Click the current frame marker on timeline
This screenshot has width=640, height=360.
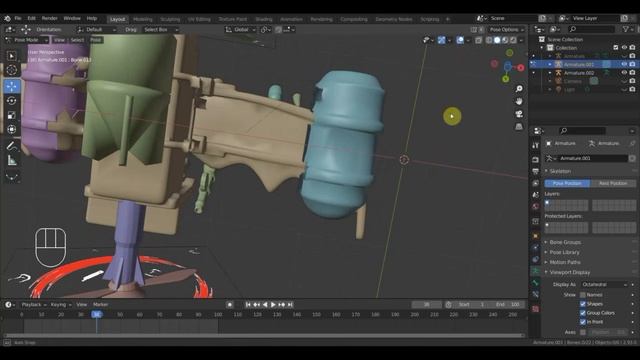(96, 314)
